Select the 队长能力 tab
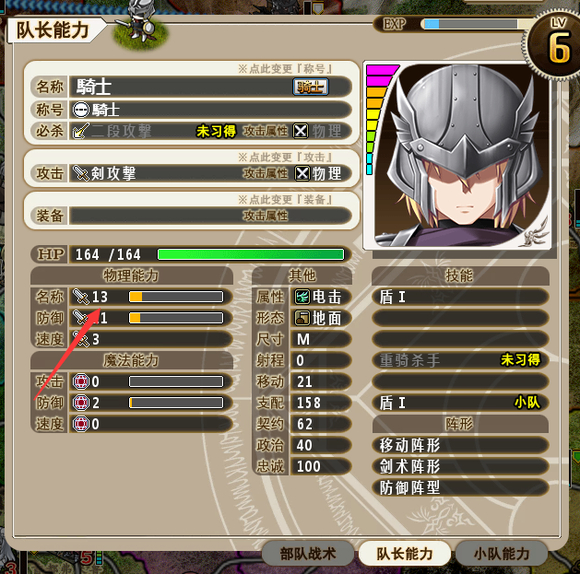580x574 pixels. [x=405, y=554]
